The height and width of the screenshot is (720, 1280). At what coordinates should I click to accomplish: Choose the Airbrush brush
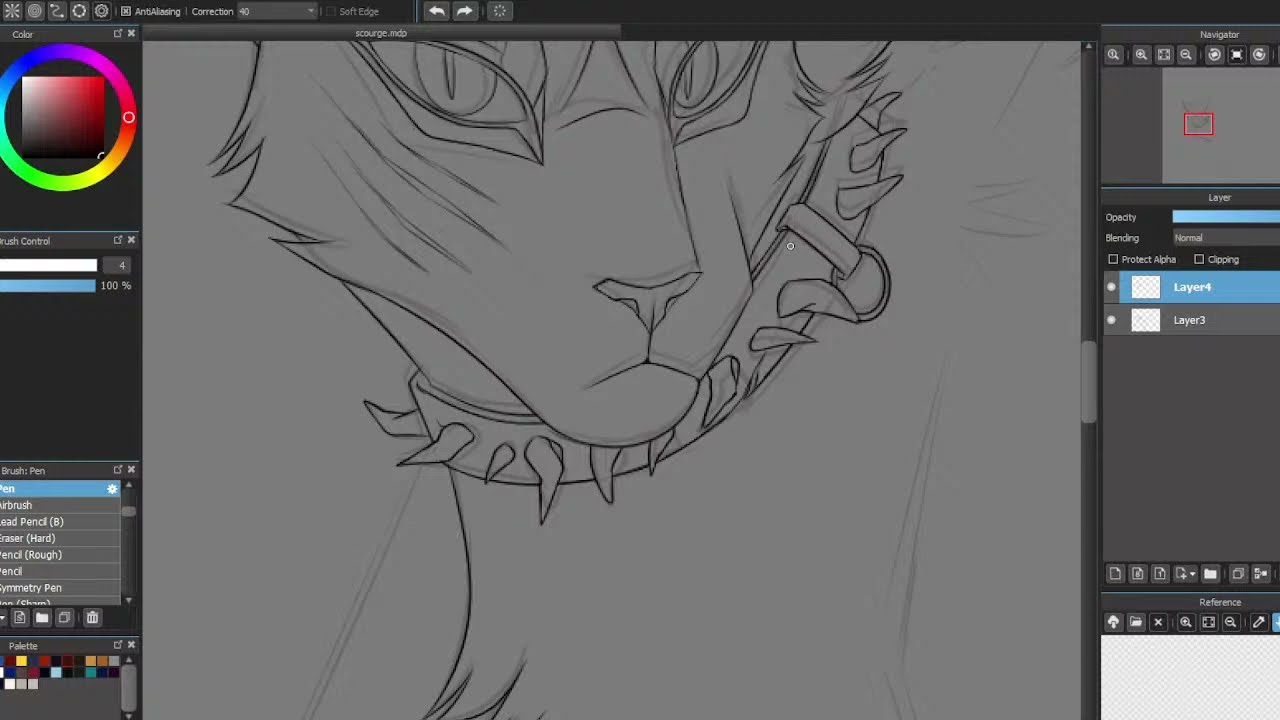[x=60, y=505]
